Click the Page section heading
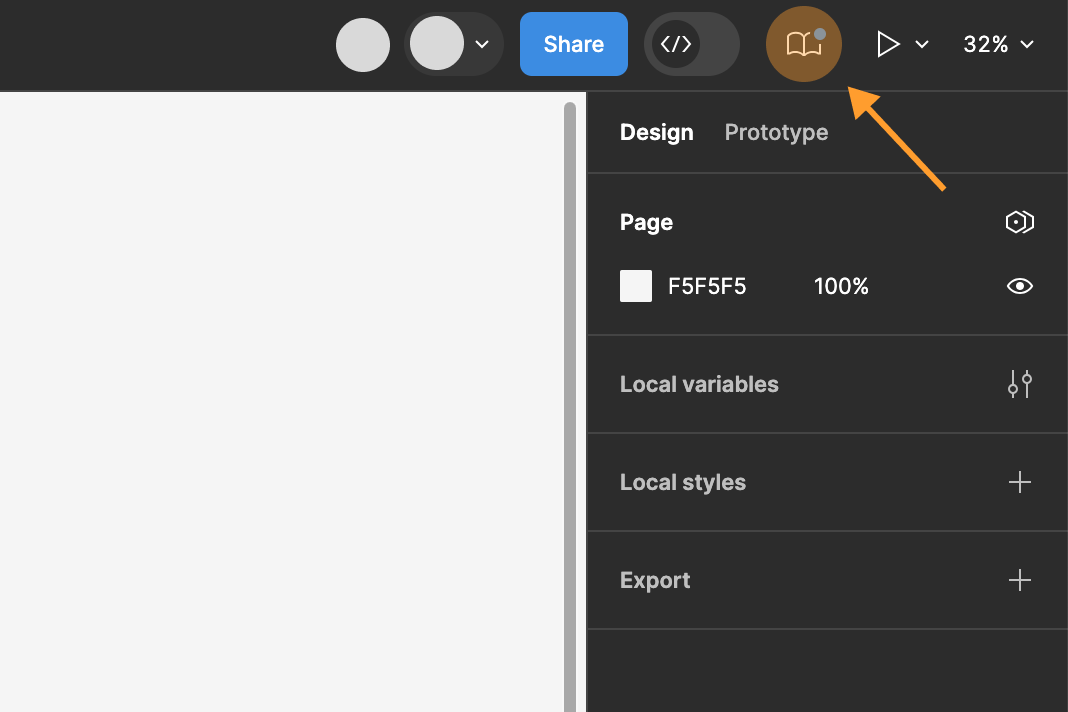The image size is (1068, 712). (x=646, y=222)
